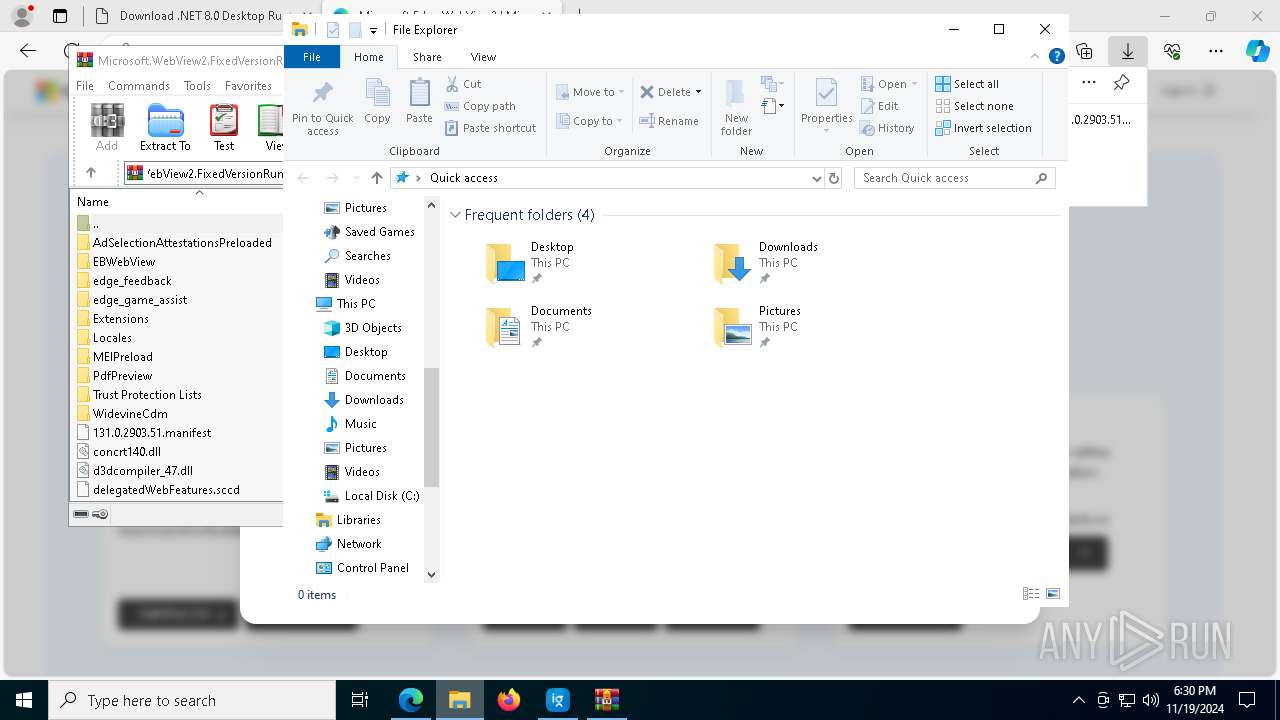
Task: Click the New folder icon
Action: (735, 93)
